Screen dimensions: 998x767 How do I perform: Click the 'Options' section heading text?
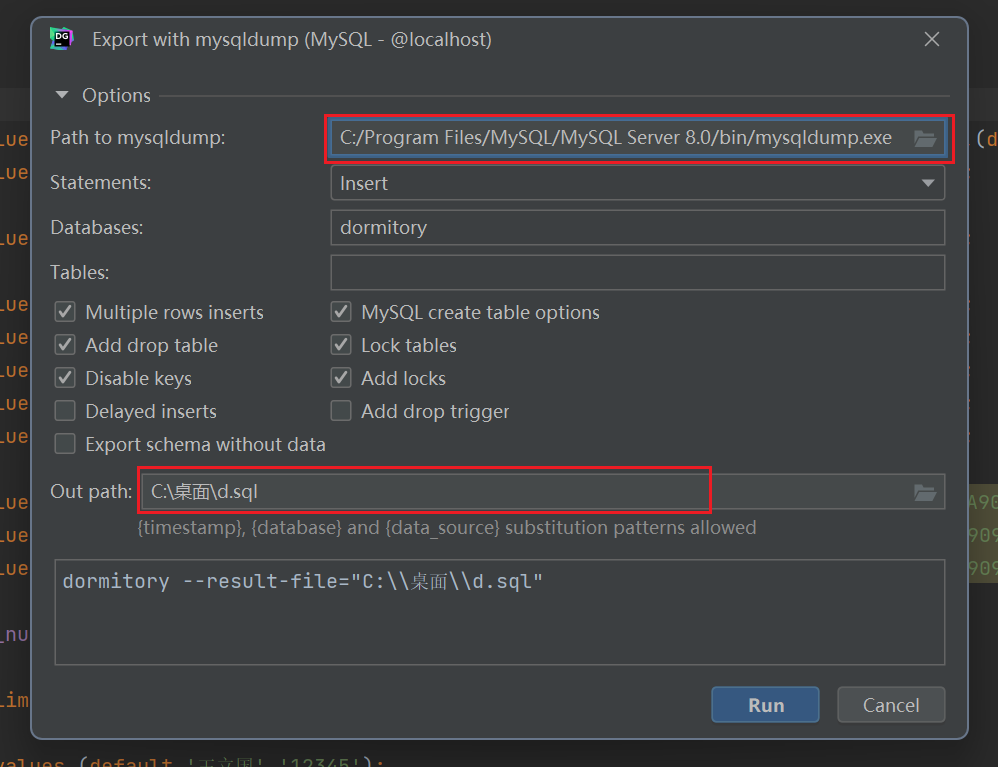pos(116,95)
